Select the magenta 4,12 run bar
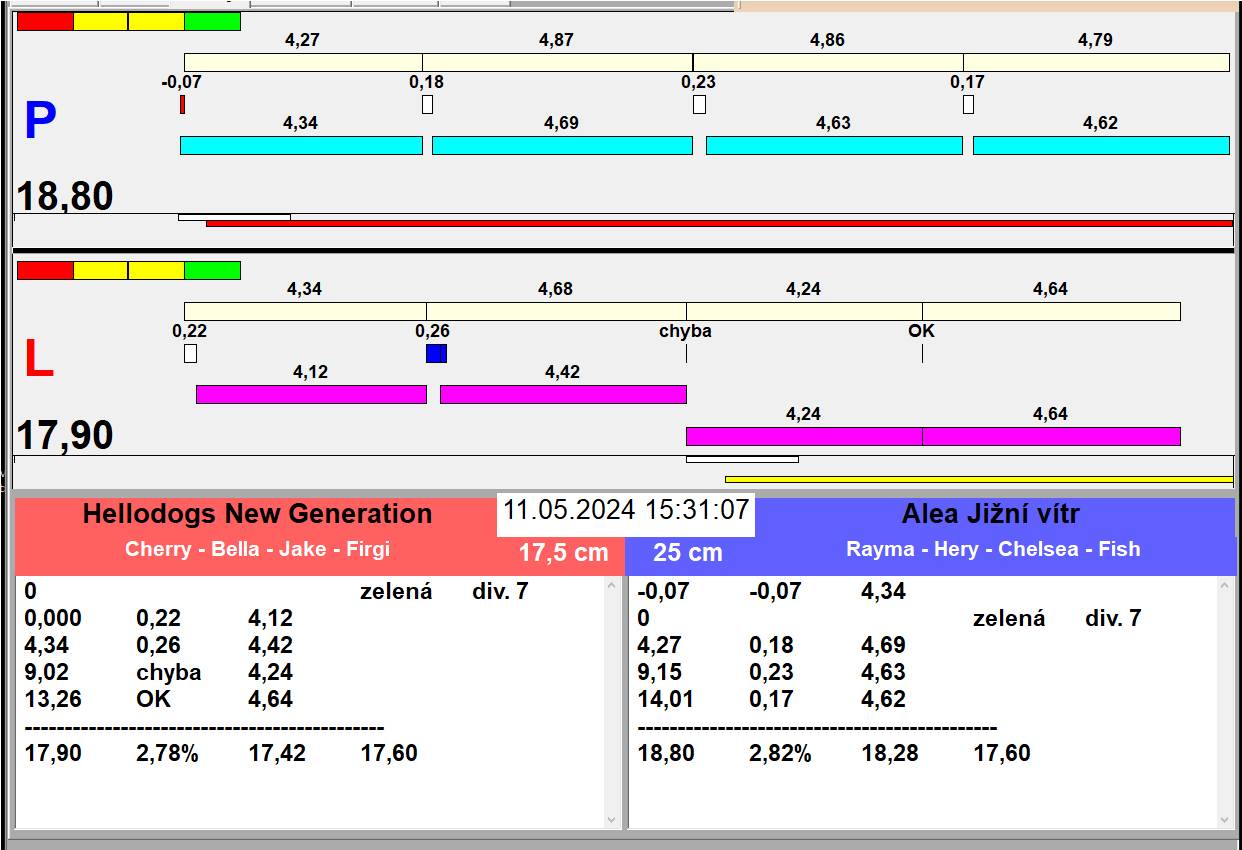The image size is (1242, 850). [x=311, y=394]
